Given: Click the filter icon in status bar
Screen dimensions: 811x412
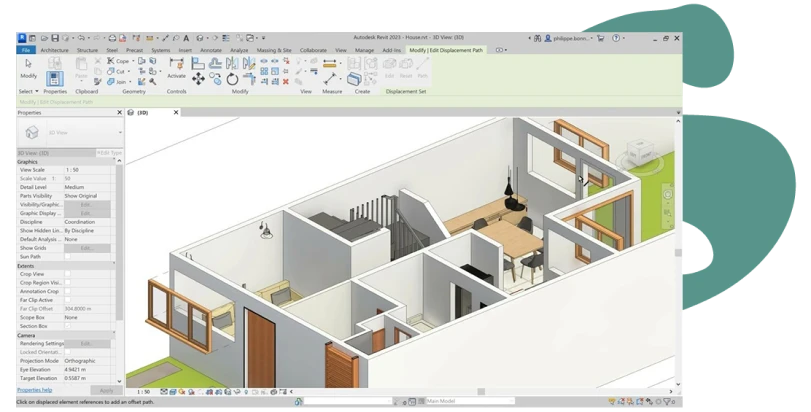Looking at the screenshot, I should 667,401.
